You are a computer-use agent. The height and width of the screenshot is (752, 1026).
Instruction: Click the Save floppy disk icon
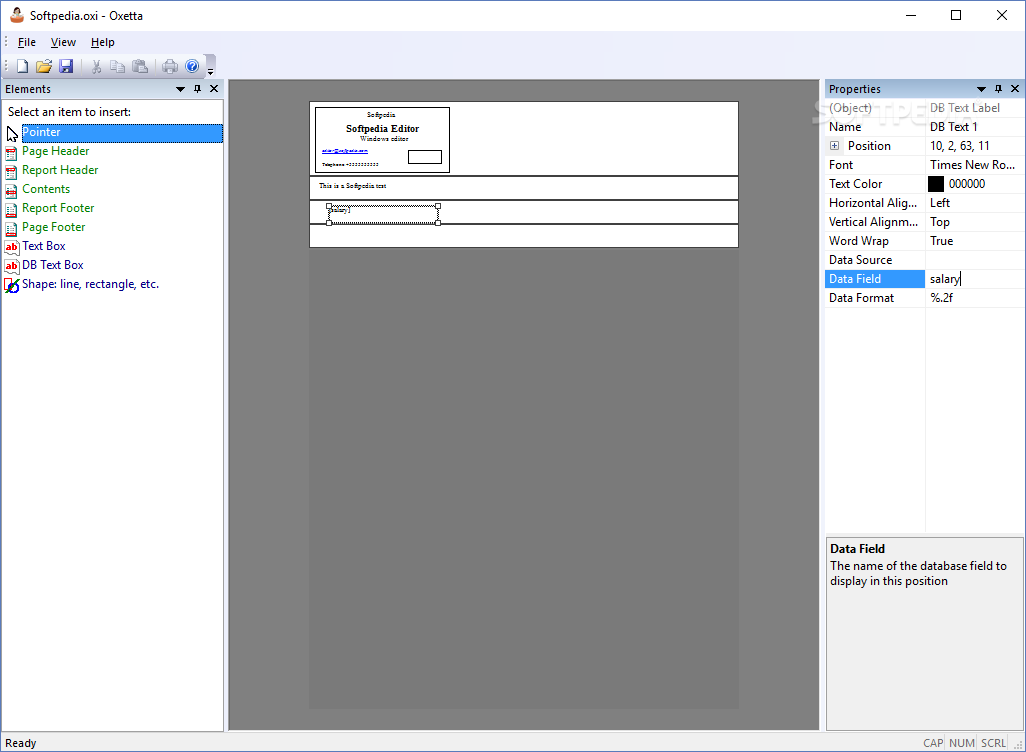tap(65, 66)
